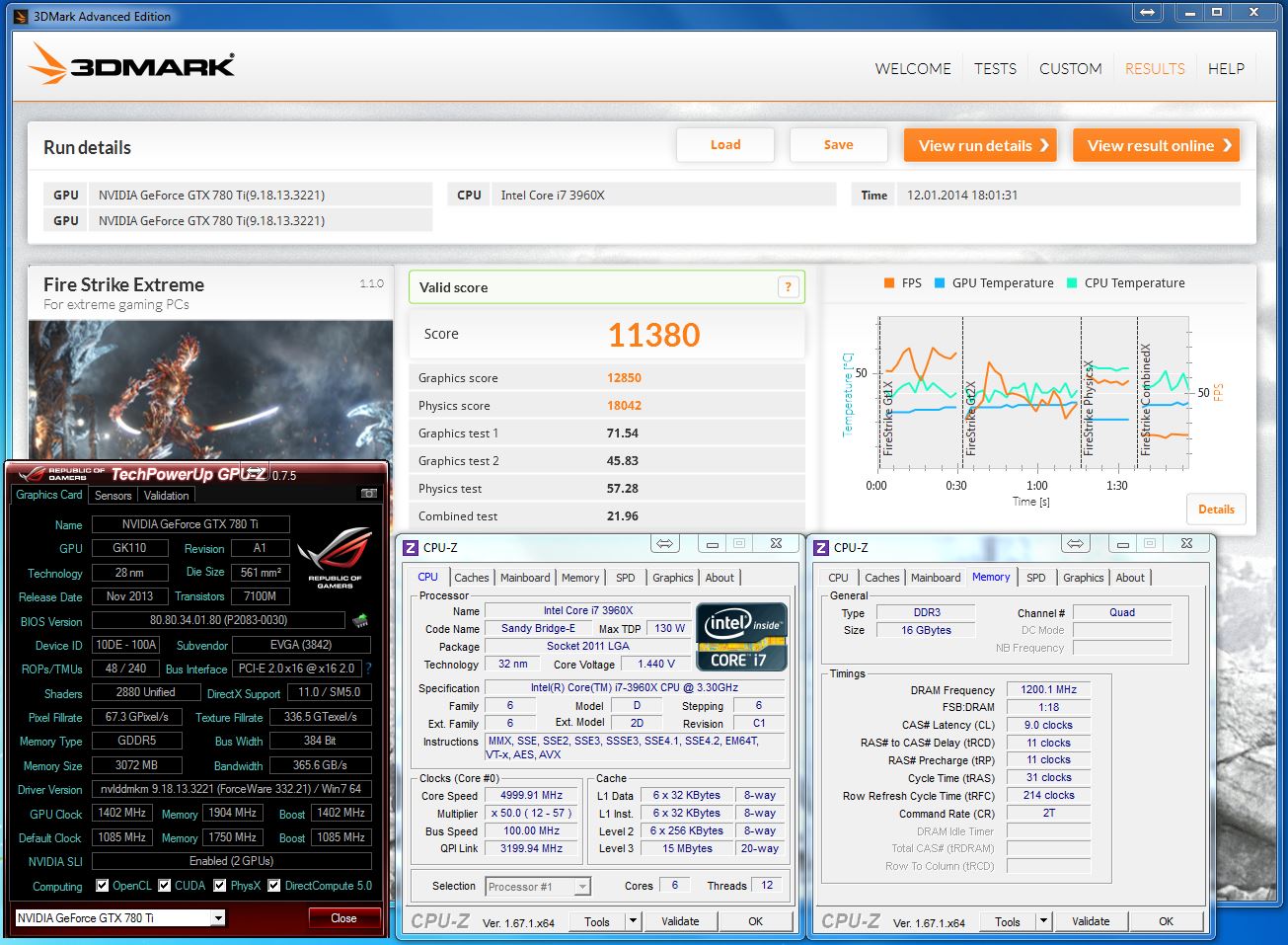Select the CPU tab in CPU-Z Memory window

pos(838,578)
